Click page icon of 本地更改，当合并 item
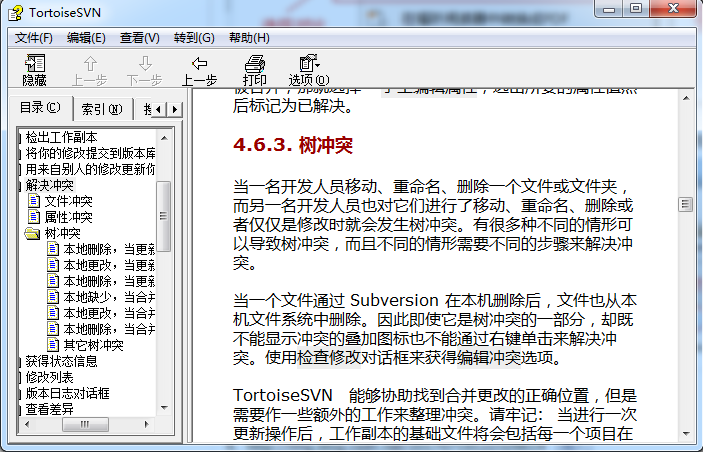Viewport: 703px width, 452px height. pyautogui.click(x=53, y=313)
